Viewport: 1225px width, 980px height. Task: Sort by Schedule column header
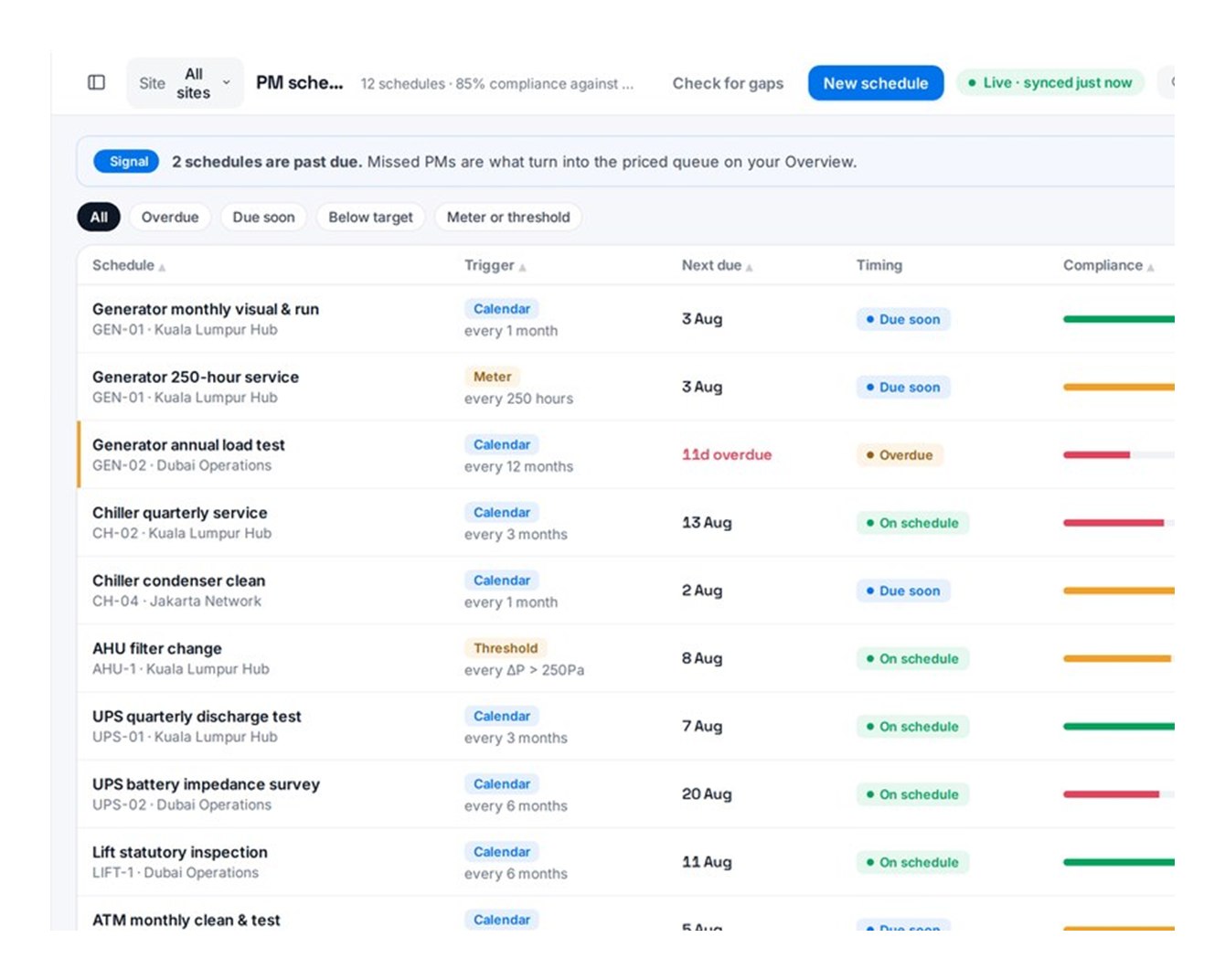[x=129, y=265]
